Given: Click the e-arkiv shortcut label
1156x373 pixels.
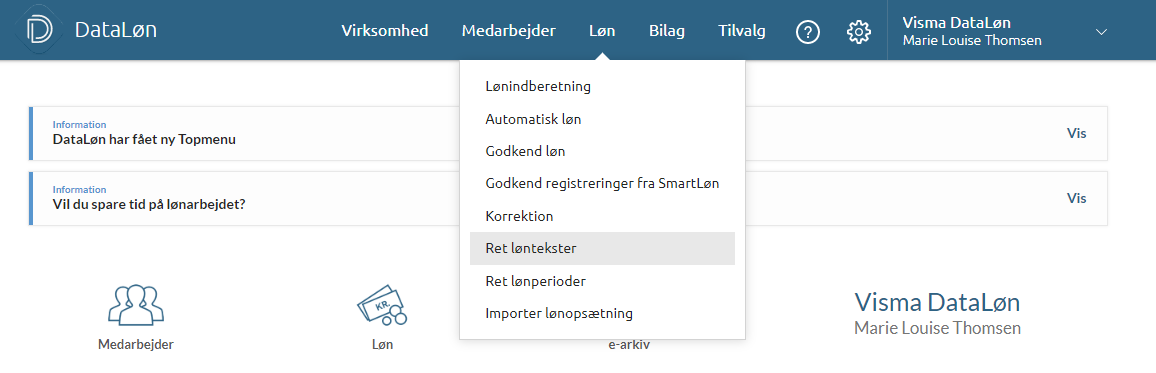Looking at the screenshot, I should coord(629,345).
